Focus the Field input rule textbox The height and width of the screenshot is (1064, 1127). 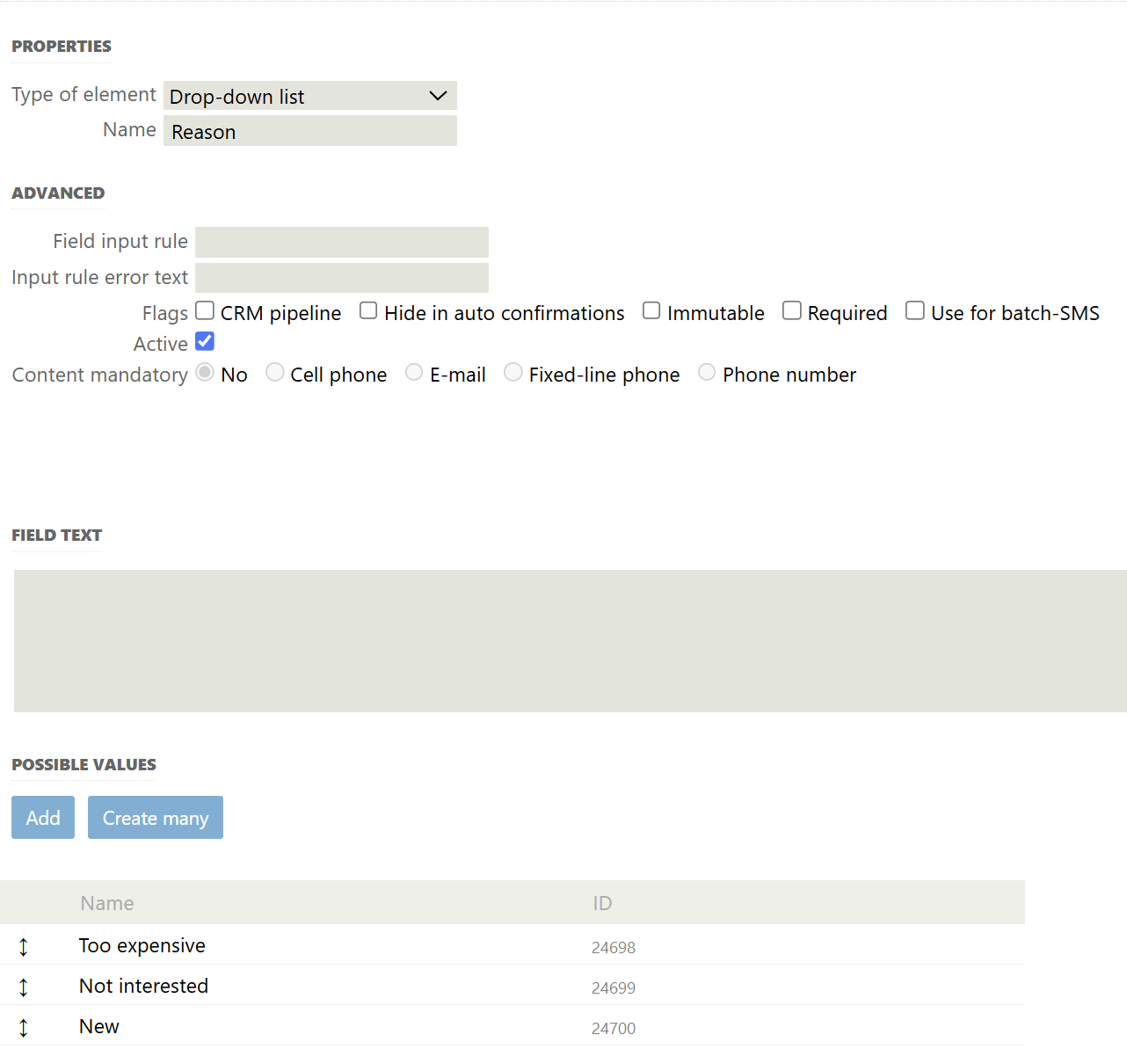[341, 242]
